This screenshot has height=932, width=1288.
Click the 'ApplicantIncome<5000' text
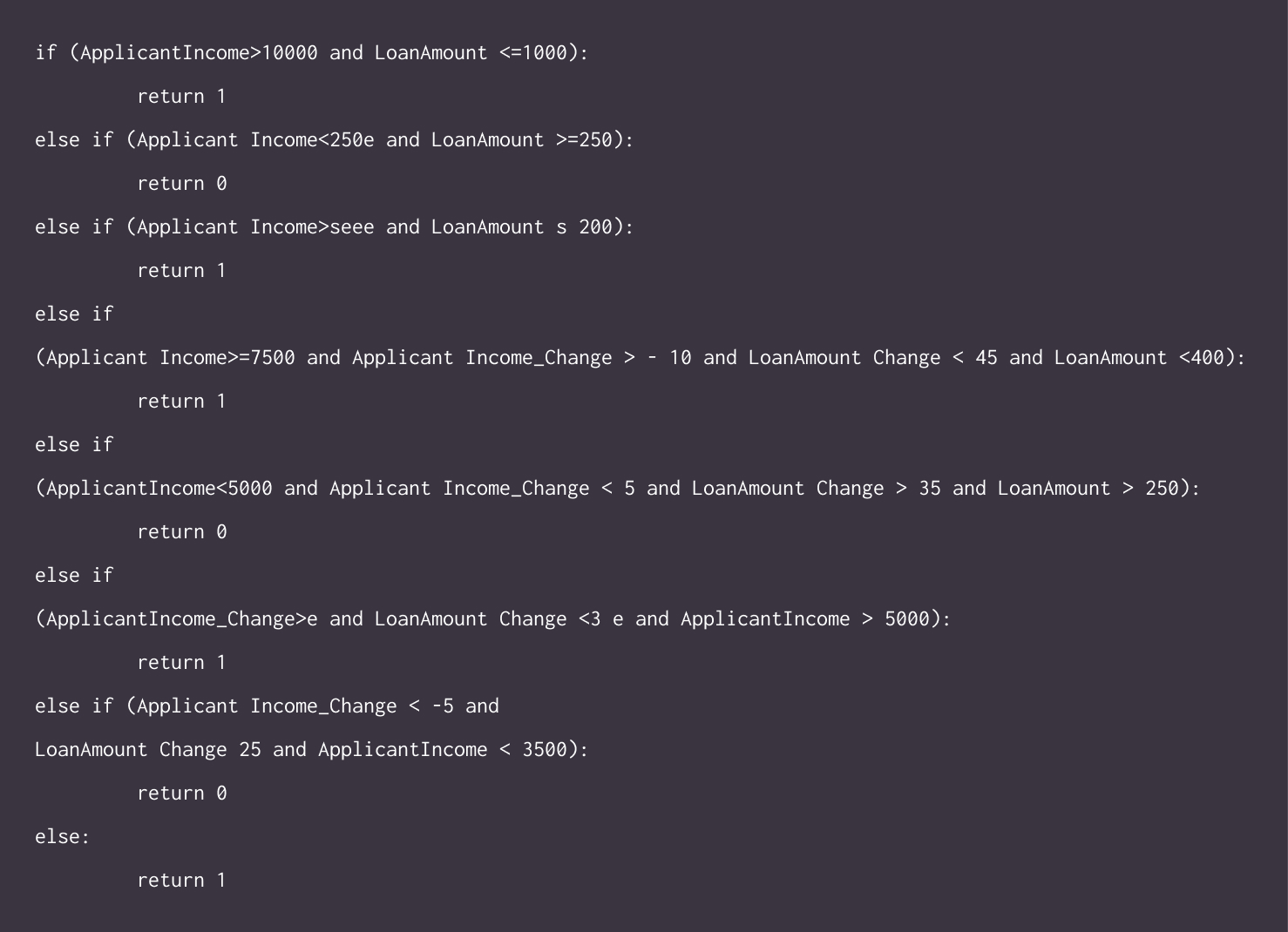pos(159,489)
